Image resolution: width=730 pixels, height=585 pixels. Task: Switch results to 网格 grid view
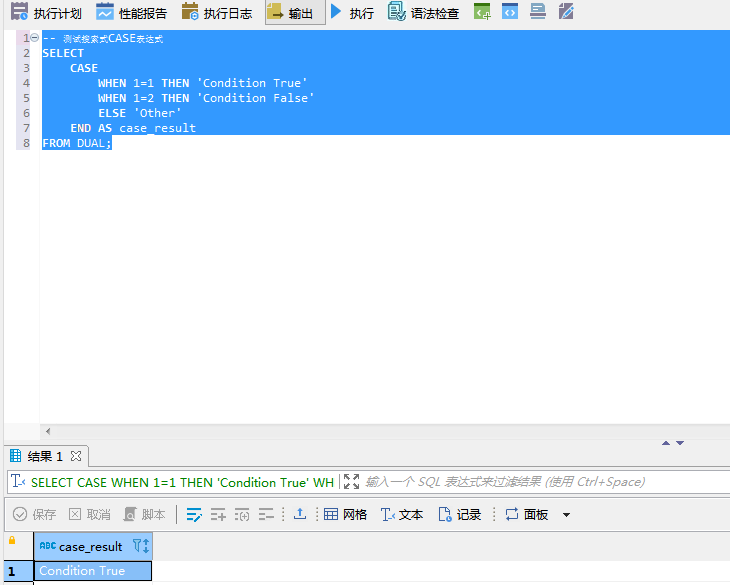point(345,514)
